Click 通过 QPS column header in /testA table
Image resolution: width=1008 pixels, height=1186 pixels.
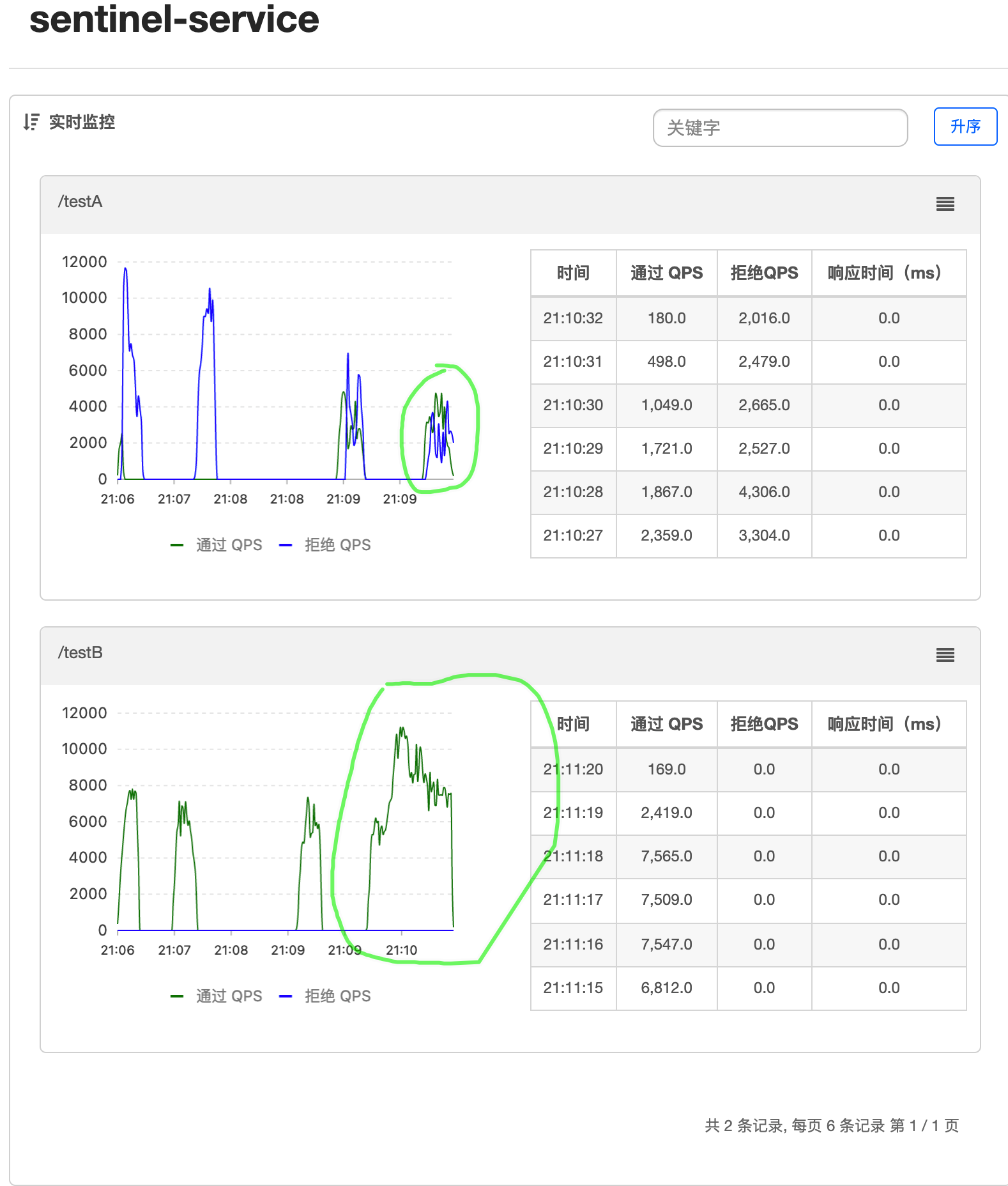[x=666, y=273]
